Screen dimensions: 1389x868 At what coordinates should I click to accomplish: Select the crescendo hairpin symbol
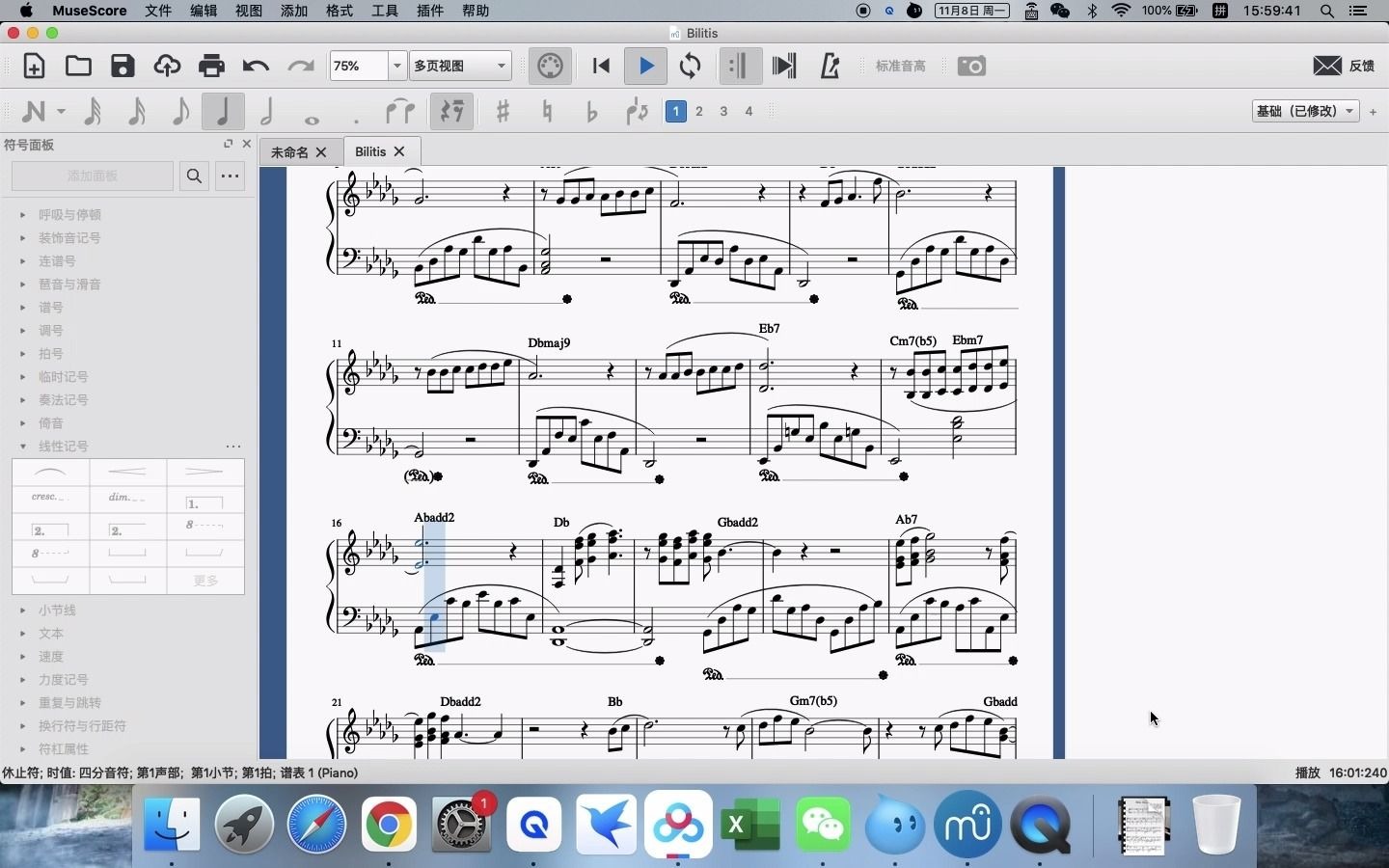[127, 472]
